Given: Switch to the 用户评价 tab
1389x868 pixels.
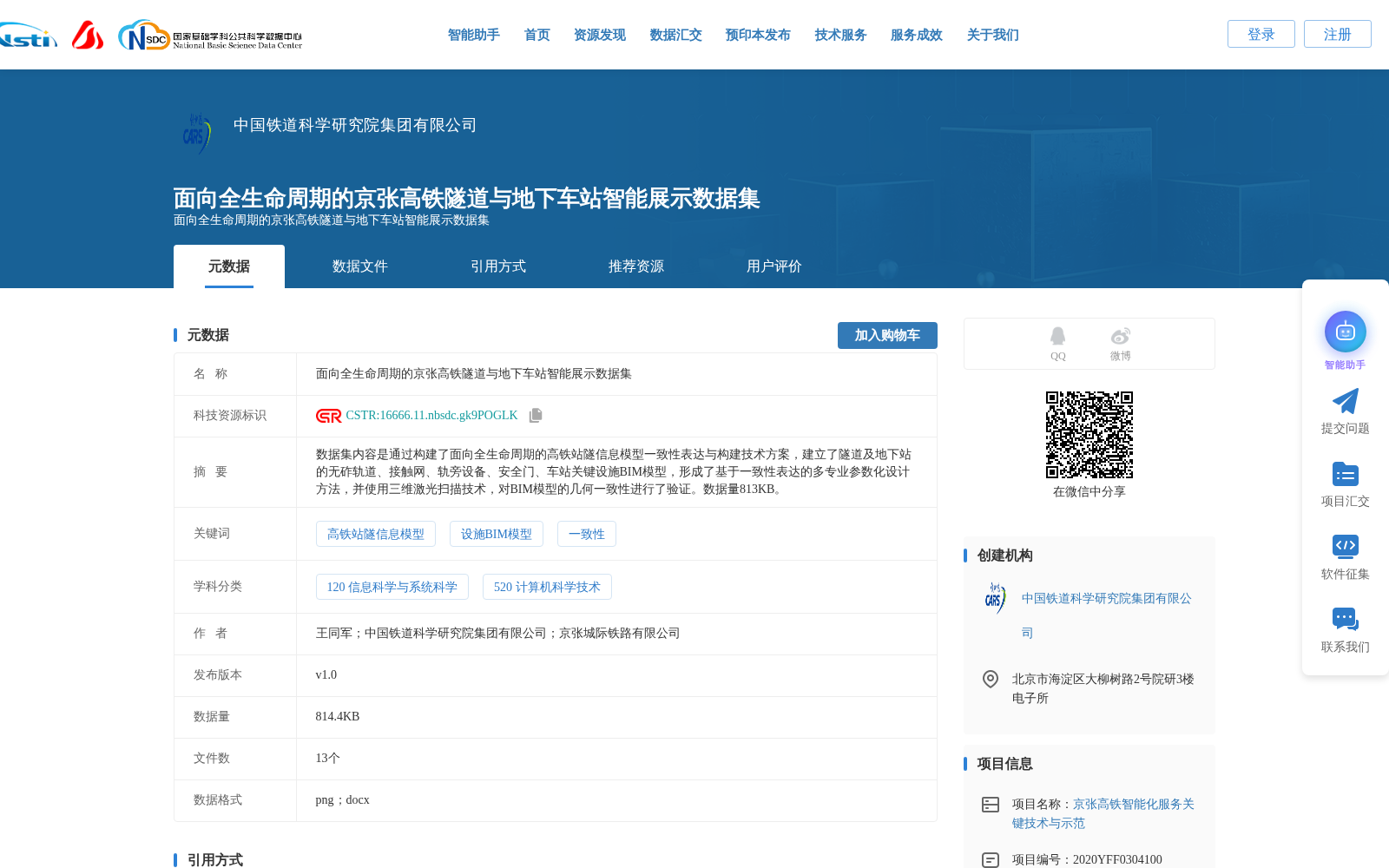Looking at the screenshot, I should coord(773,266).
